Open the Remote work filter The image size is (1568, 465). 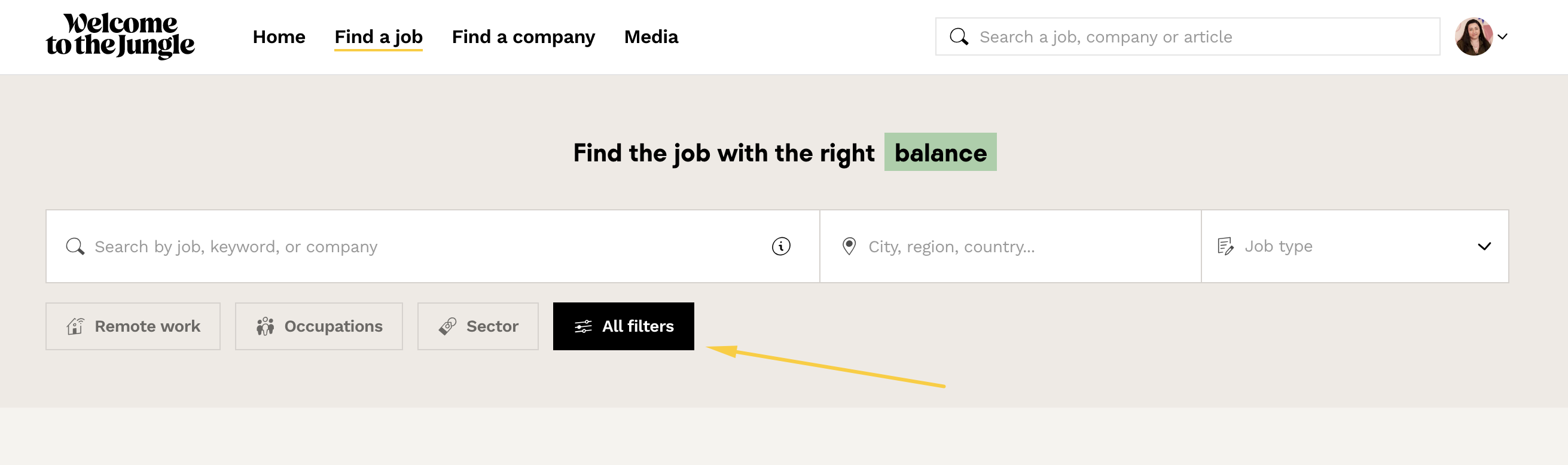[x=133, y=326]
